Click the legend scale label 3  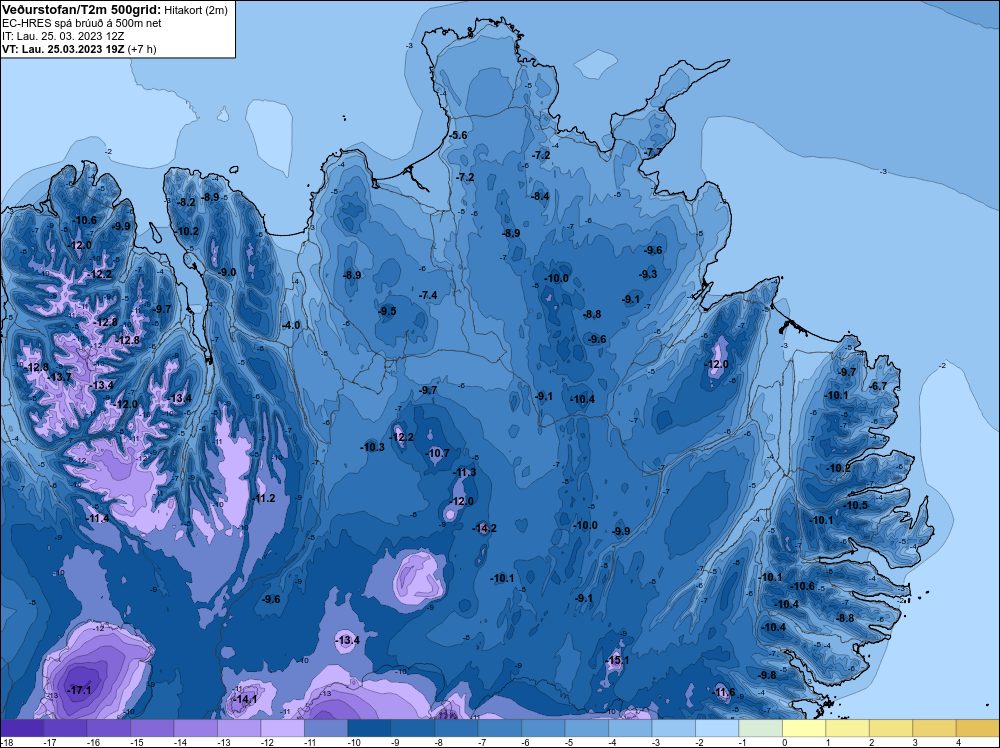[915, 742]
